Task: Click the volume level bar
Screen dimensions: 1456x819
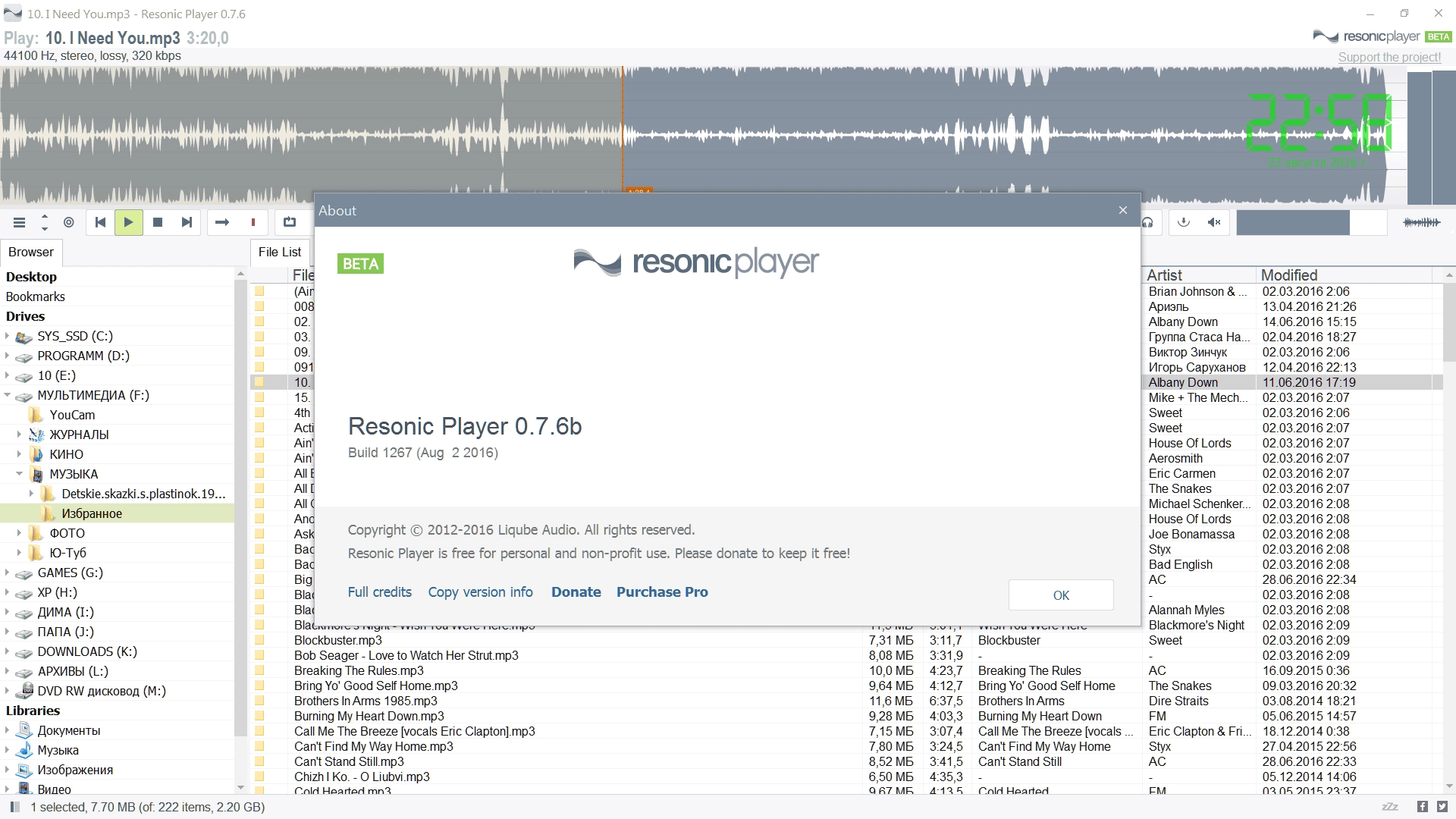Action: (1312, 222)
